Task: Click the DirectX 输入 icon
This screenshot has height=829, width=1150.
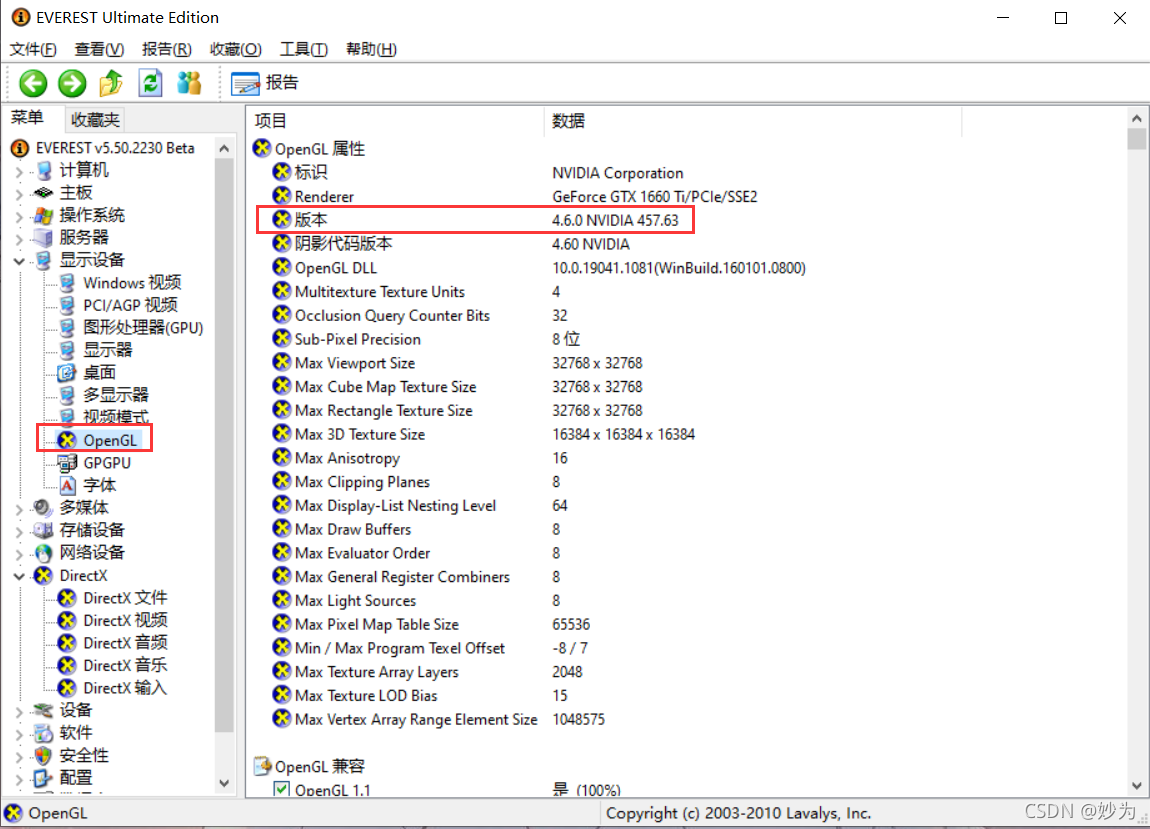Action: [x=67, y=687]
